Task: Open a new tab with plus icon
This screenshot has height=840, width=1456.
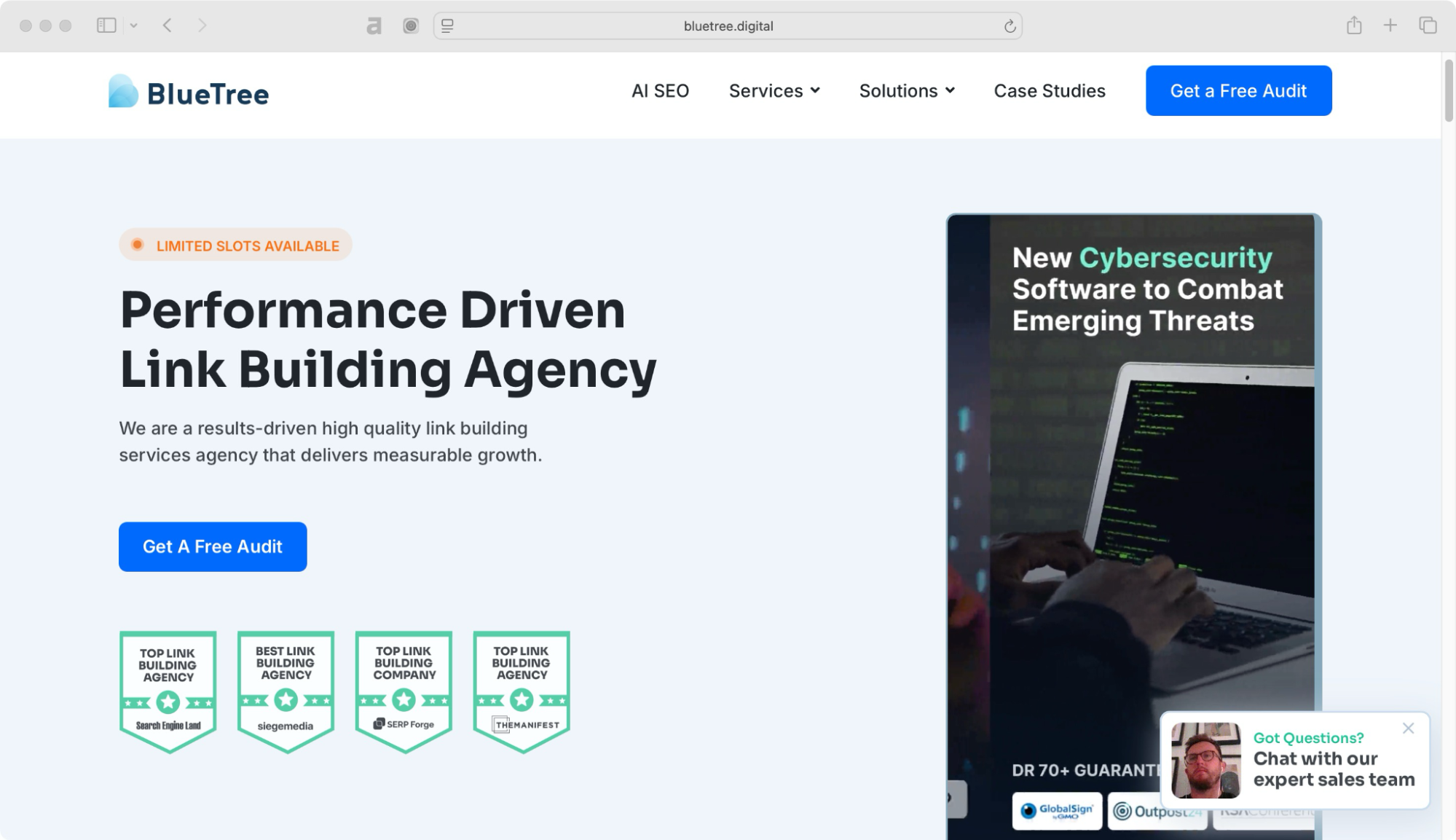Action: coord(1390,25)
